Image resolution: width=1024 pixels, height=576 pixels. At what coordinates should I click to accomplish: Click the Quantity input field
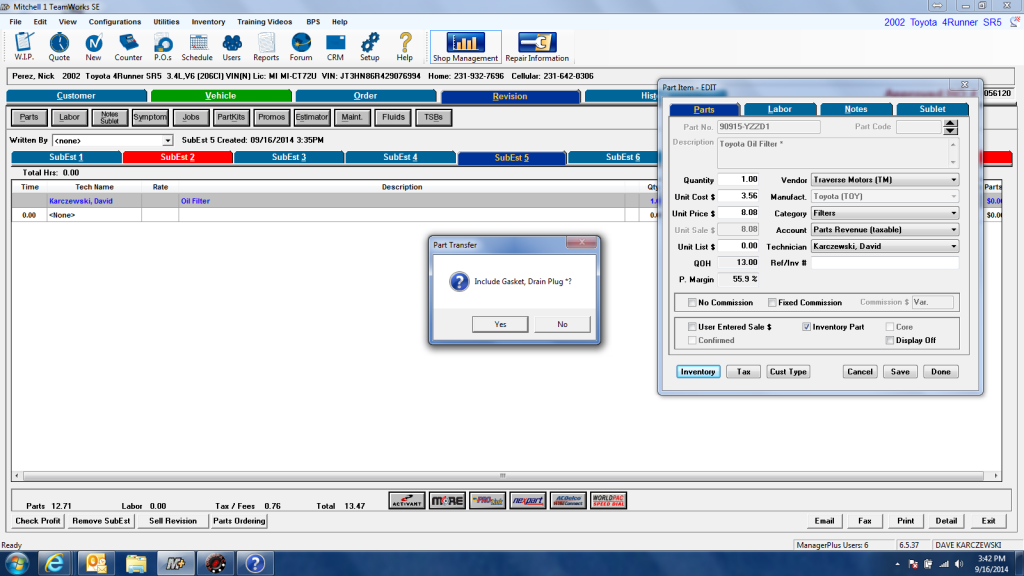coord(738,180)
